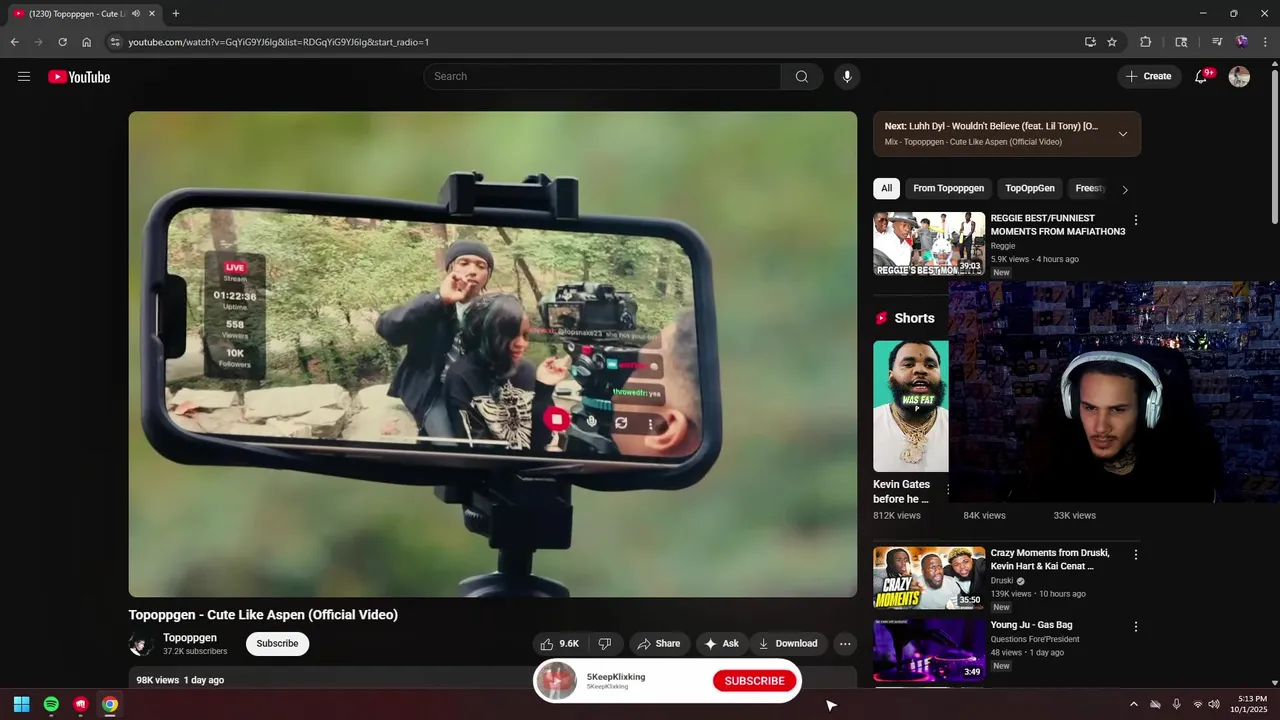Open the browser home page

(x=87, y=42)
